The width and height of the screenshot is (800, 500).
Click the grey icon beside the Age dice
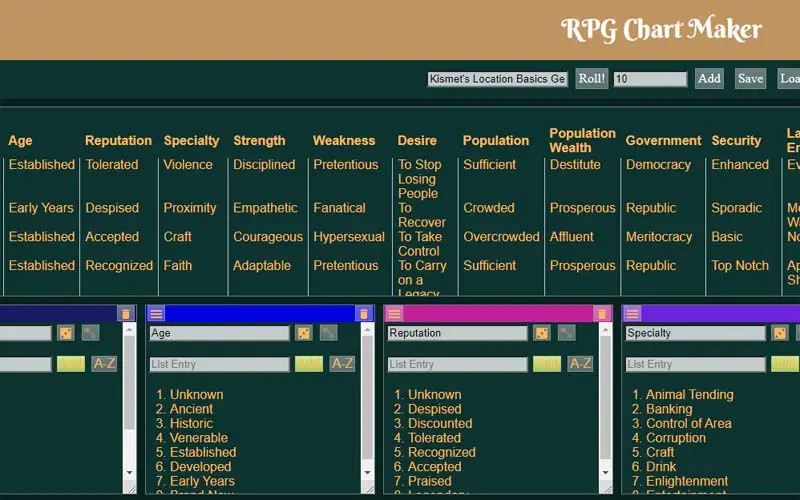coord(329,333)
